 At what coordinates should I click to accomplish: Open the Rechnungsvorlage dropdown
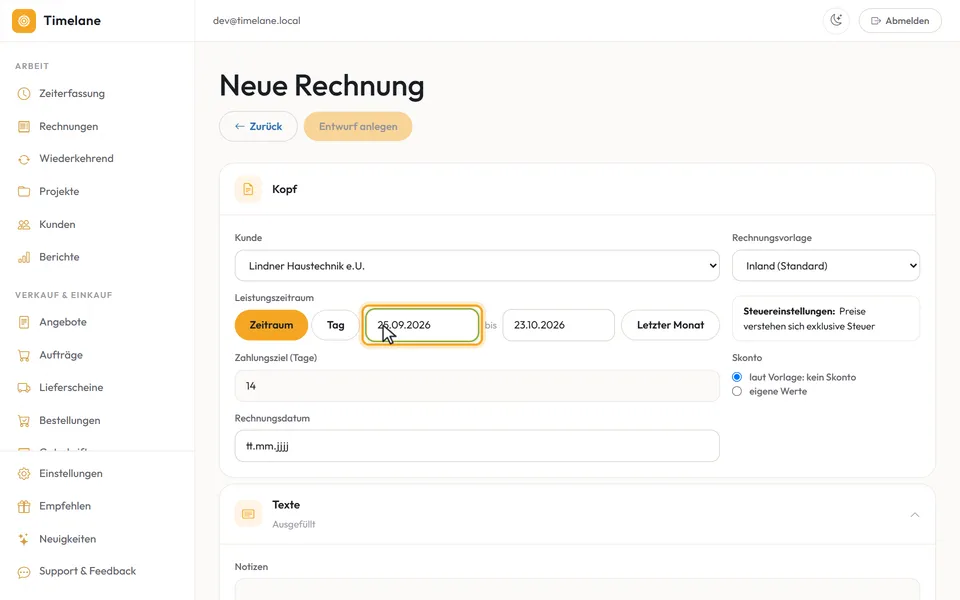[x=825, y=266]
